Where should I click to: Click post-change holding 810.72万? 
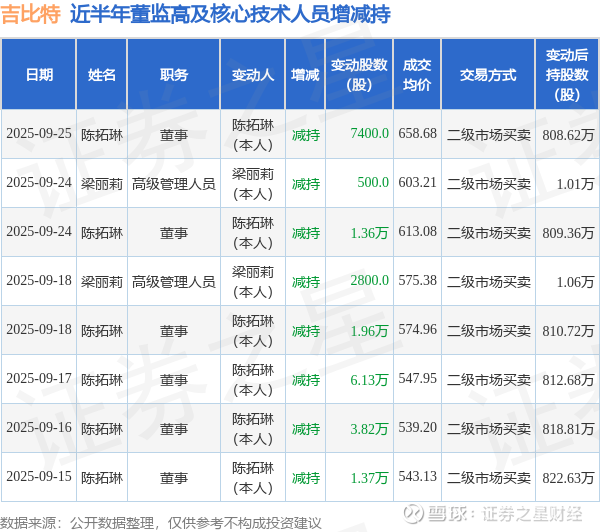click(x=568, y=330)
